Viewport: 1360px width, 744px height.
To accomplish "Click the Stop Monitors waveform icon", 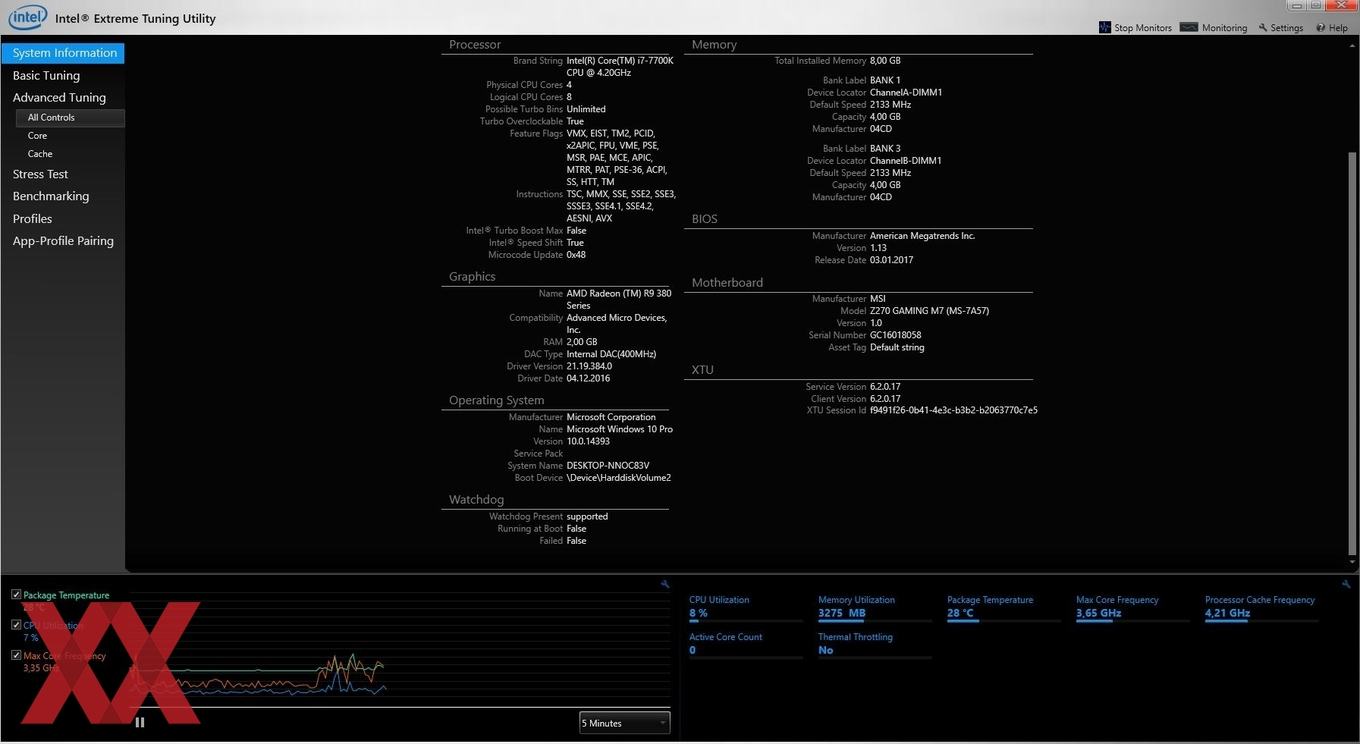I will [x=1105, y=27].
